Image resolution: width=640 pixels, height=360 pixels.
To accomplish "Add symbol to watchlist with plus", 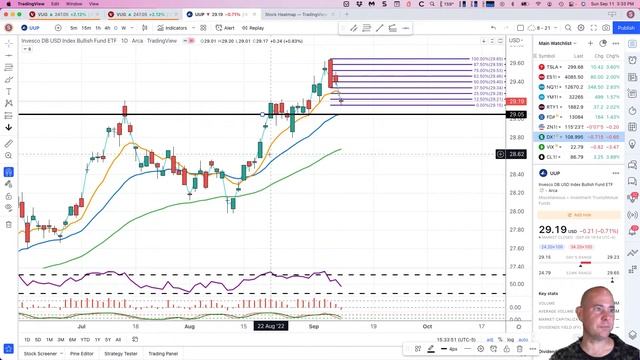I will coord(590,43).
